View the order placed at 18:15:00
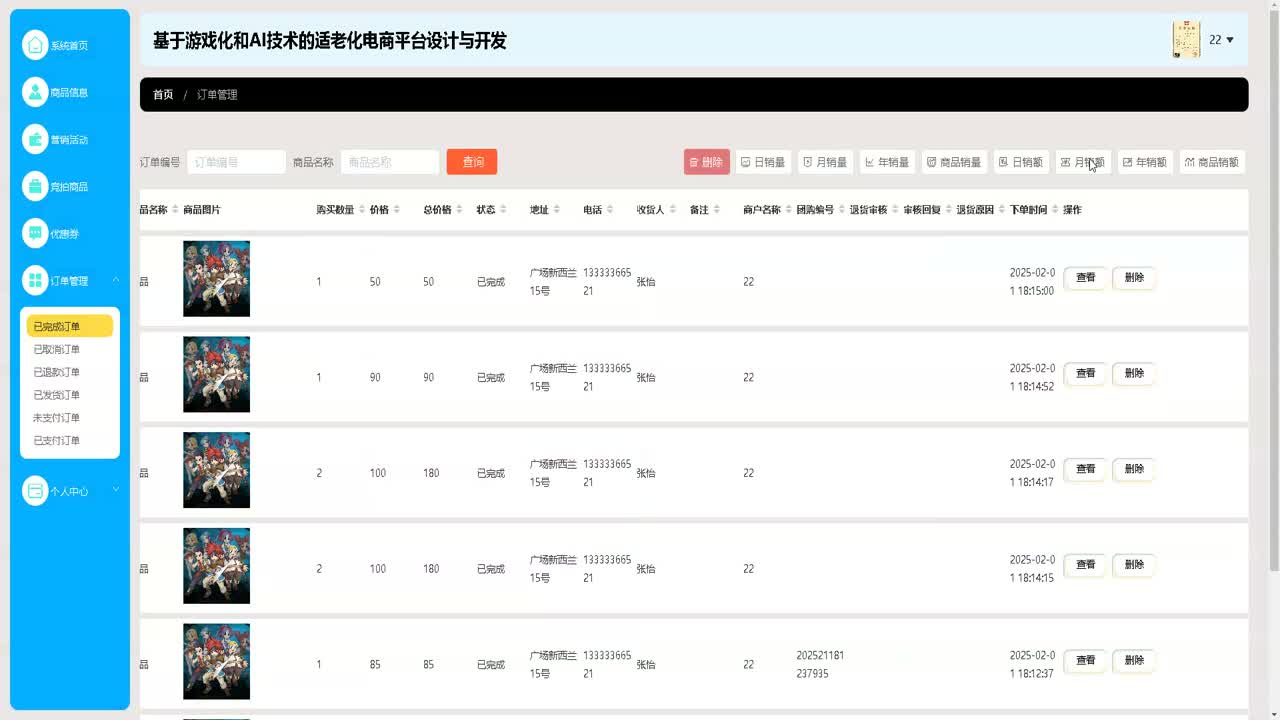This screenshot has width=1280, height=720. [1085, 278]
